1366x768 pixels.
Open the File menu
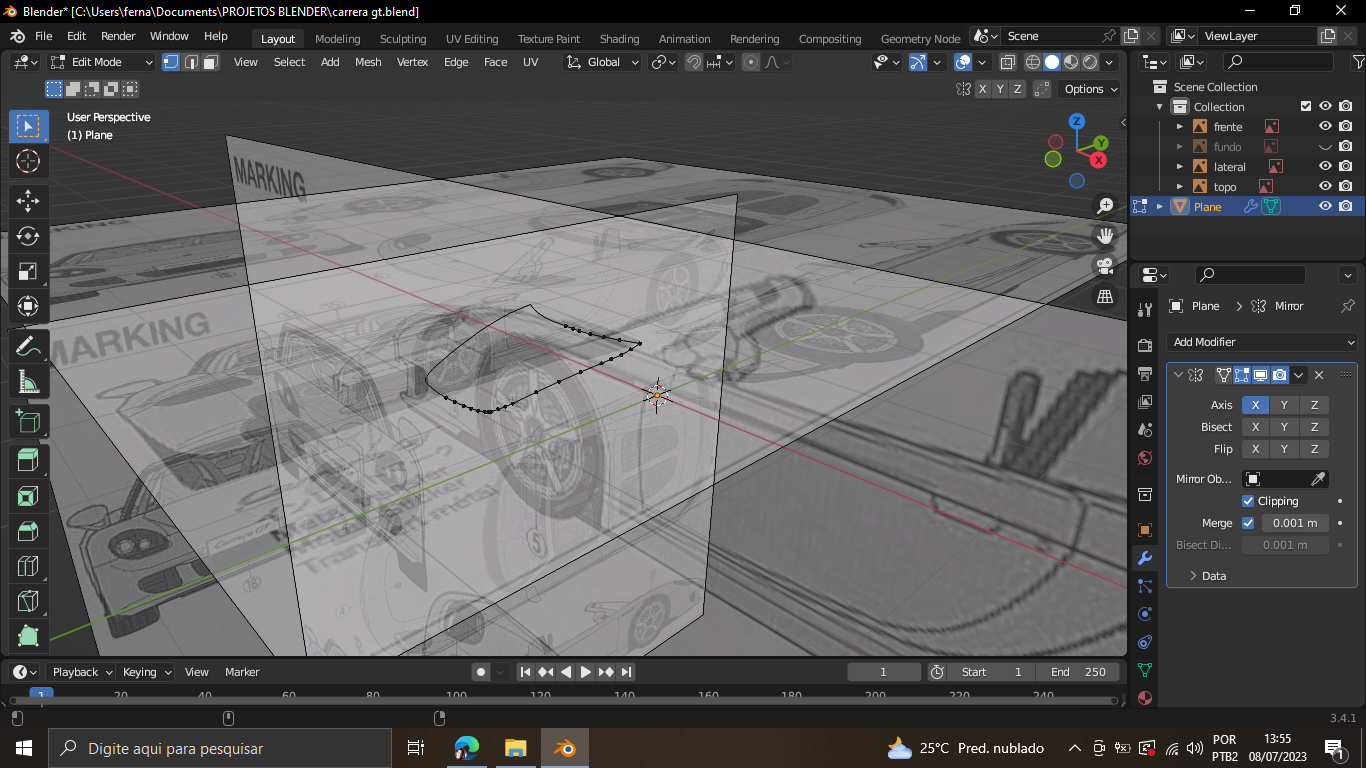pyautogui.click(x=44, y=36)
